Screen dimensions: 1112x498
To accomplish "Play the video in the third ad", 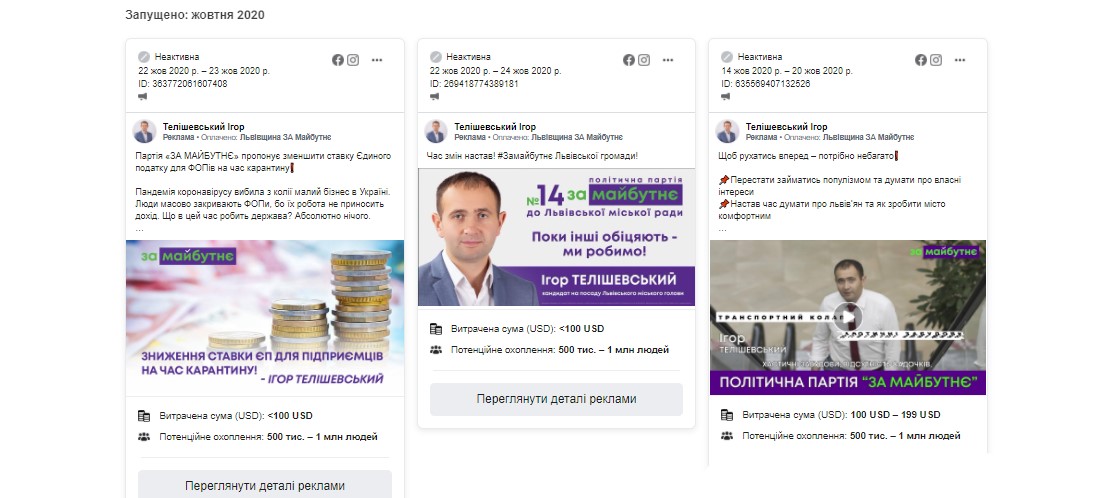I will 848,317.
